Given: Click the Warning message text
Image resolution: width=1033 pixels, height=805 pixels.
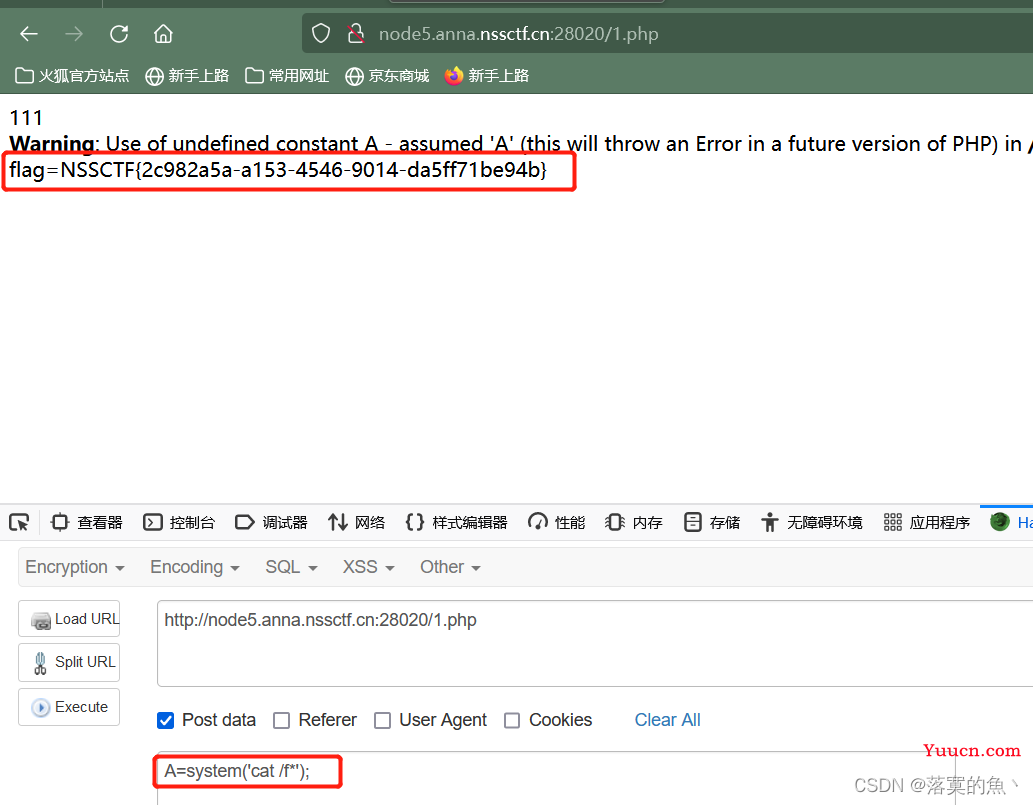Looking at the screenshot, I should tap(520, 144).
